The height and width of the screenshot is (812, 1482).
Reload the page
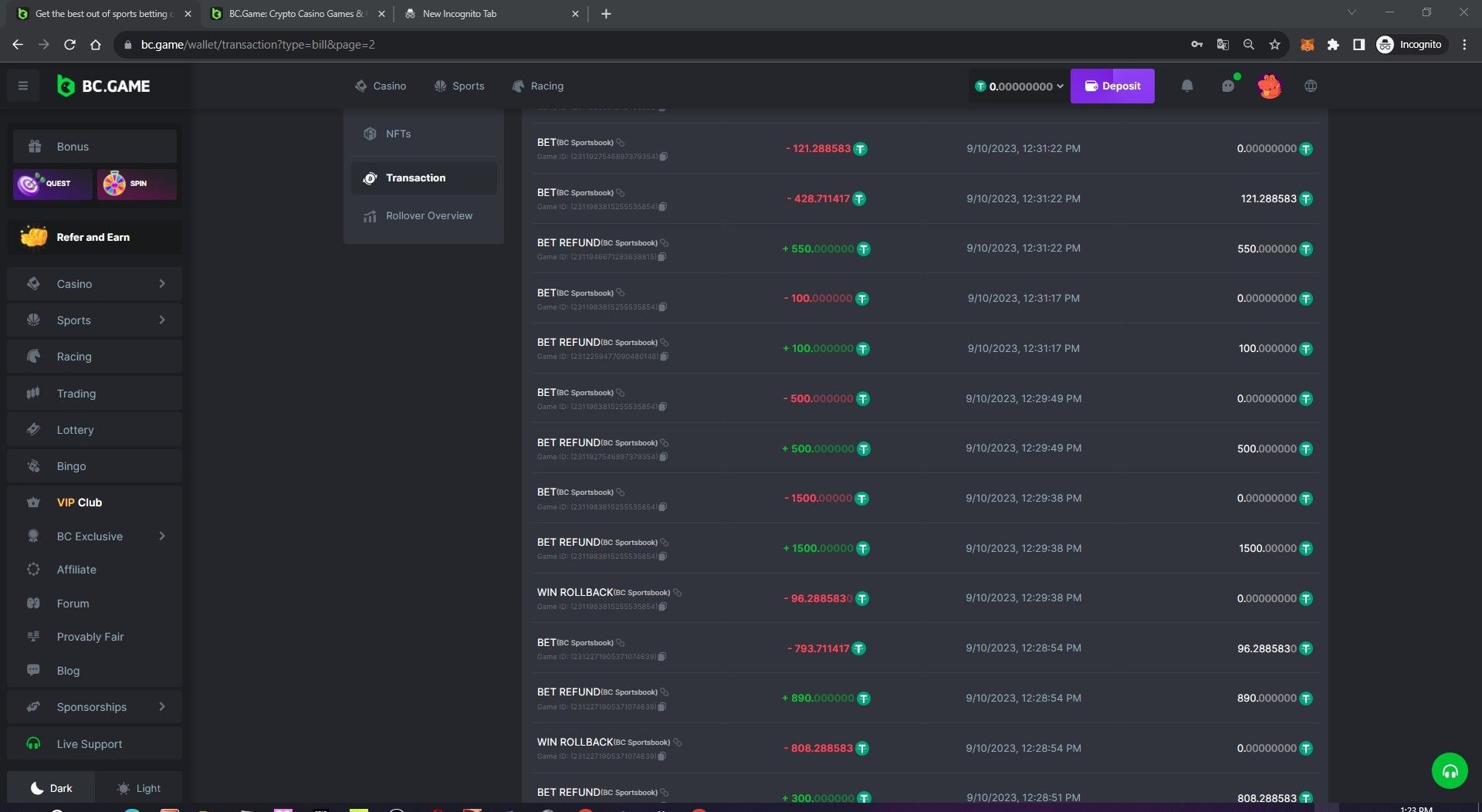pos(69,45)
